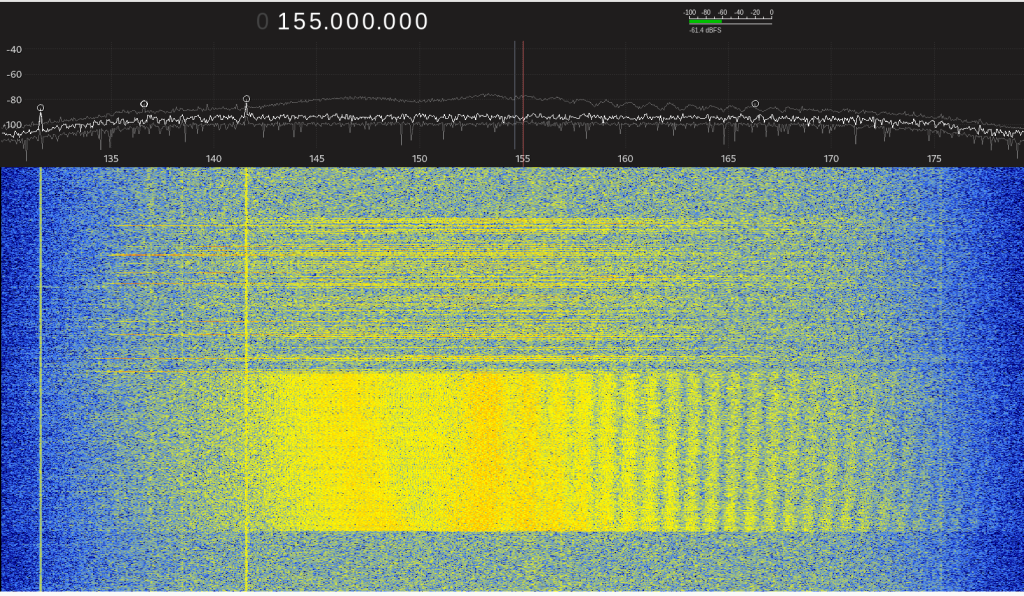The height and width of the screenshot is (596, 1024).
Task: Click the digit 1 in the frequency readout
Action: click(283, 22)
